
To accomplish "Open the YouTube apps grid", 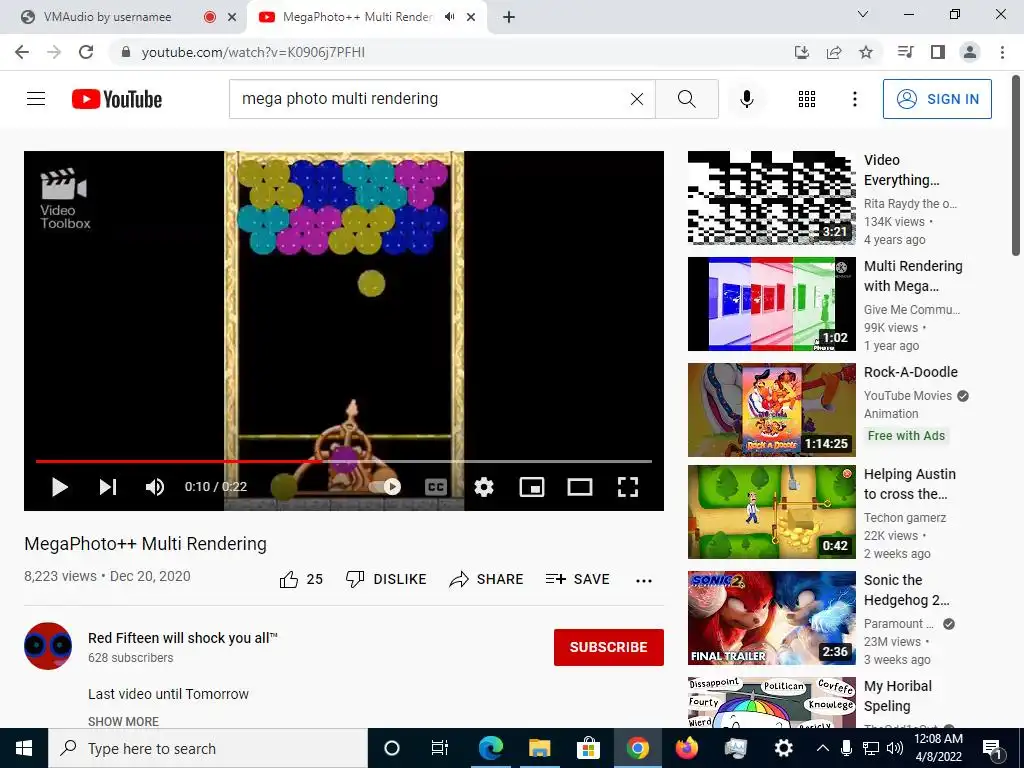I will (807, 99).
